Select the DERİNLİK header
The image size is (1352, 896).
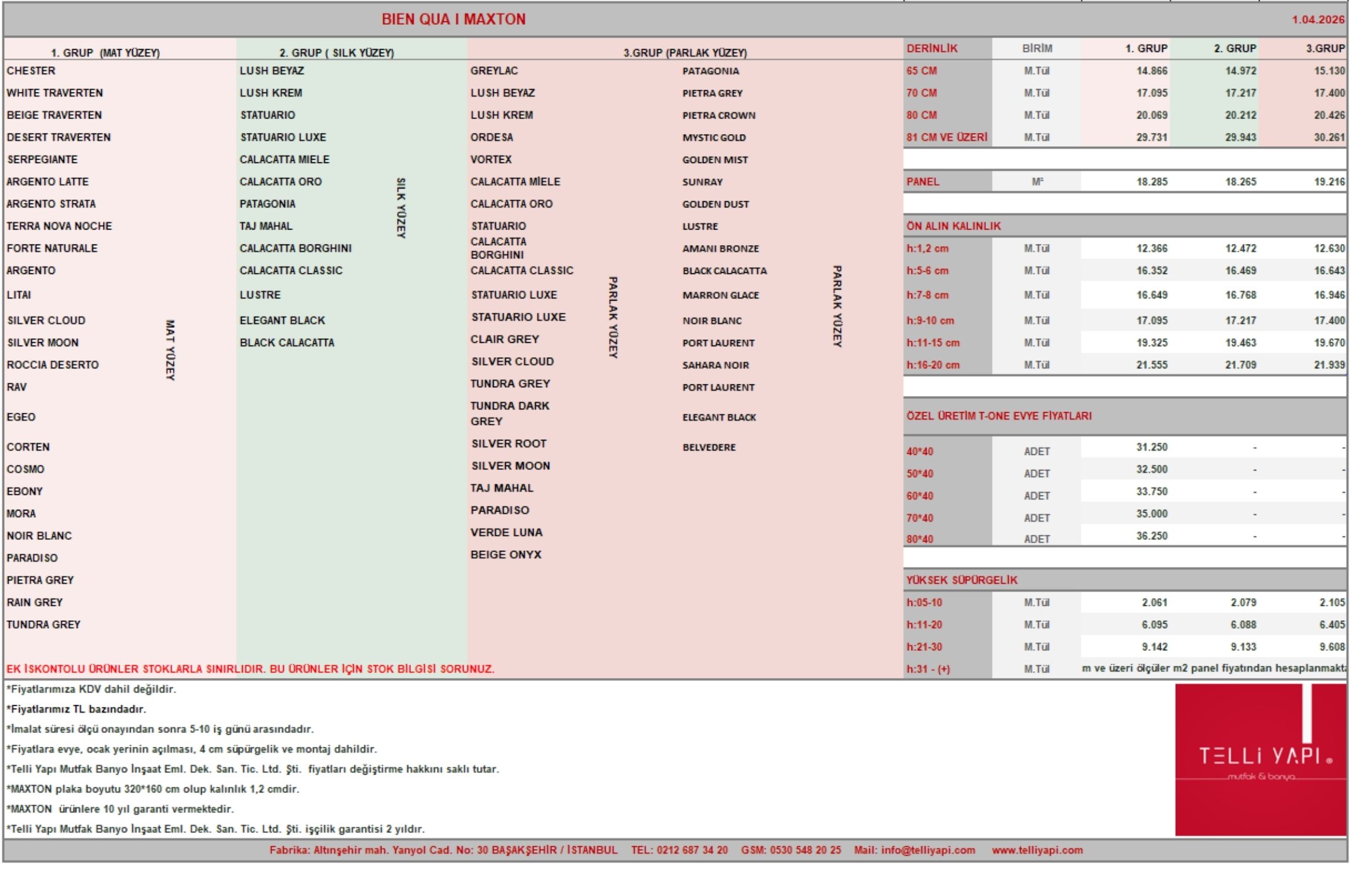932,49
